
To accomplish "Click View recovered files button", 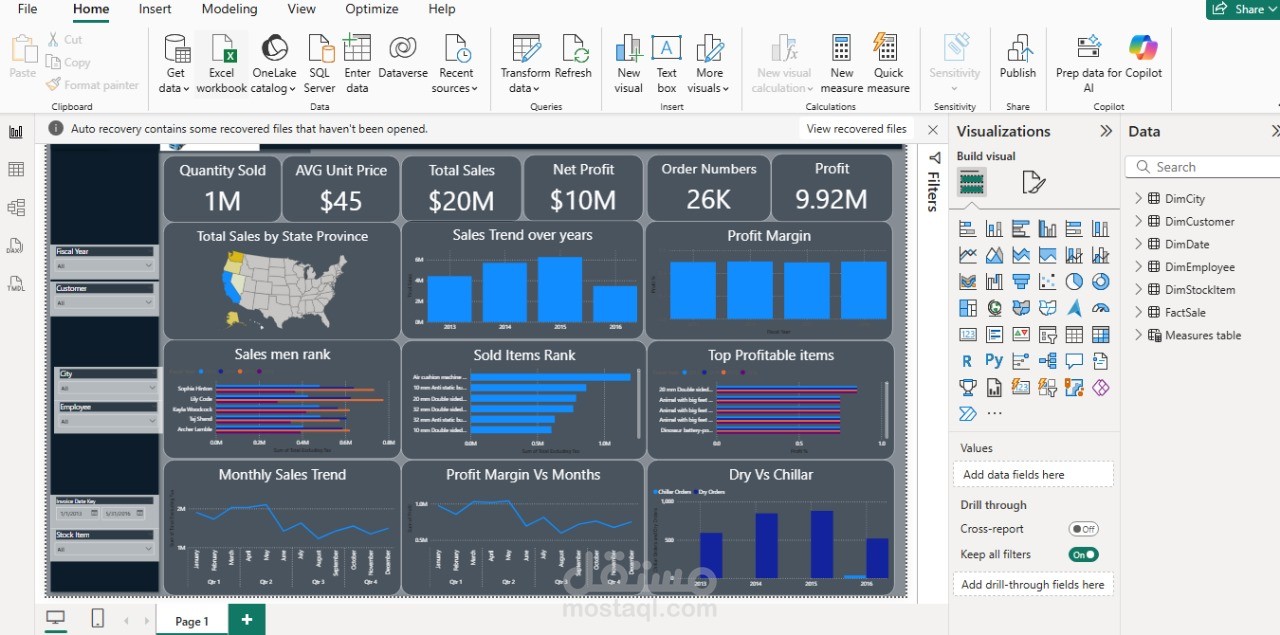I will point(856,129).
